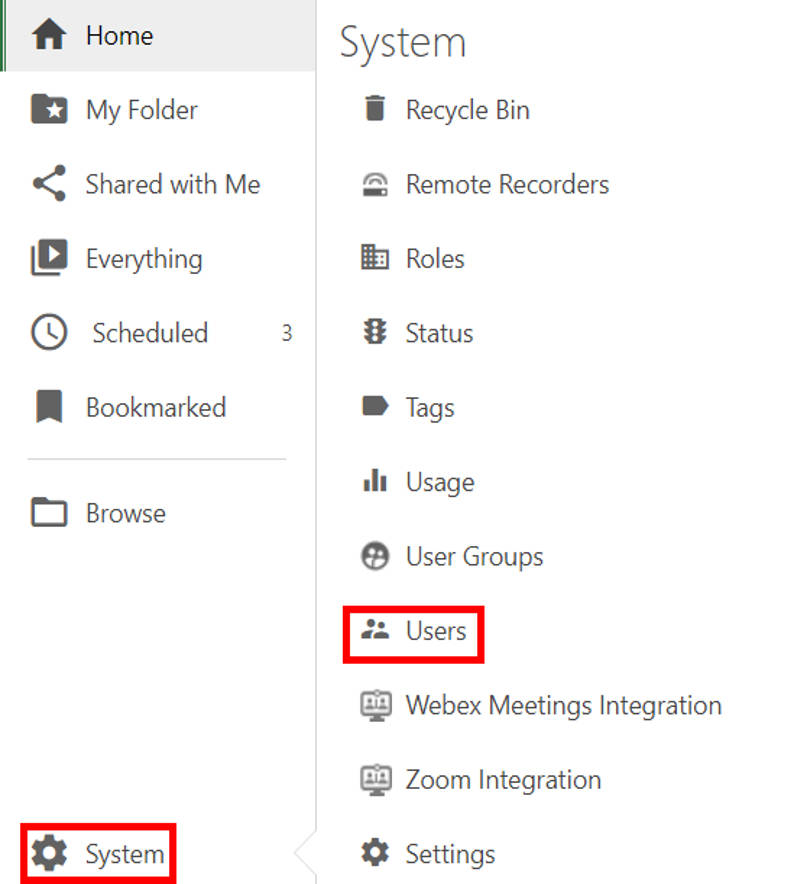Click the Recycle Bin trash icon
The height and width of the screenshot is (884, 794).
pos(375,109)
